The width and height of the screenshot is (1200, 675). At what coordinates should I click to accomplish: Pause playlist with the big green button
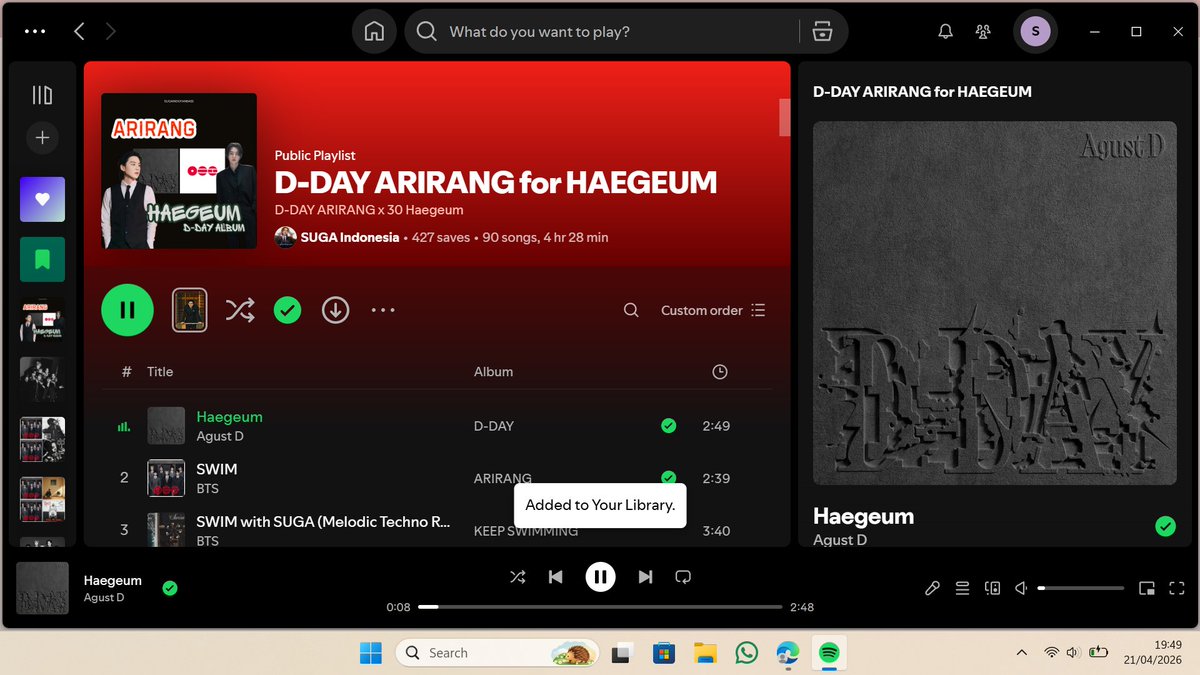[127, 310]
